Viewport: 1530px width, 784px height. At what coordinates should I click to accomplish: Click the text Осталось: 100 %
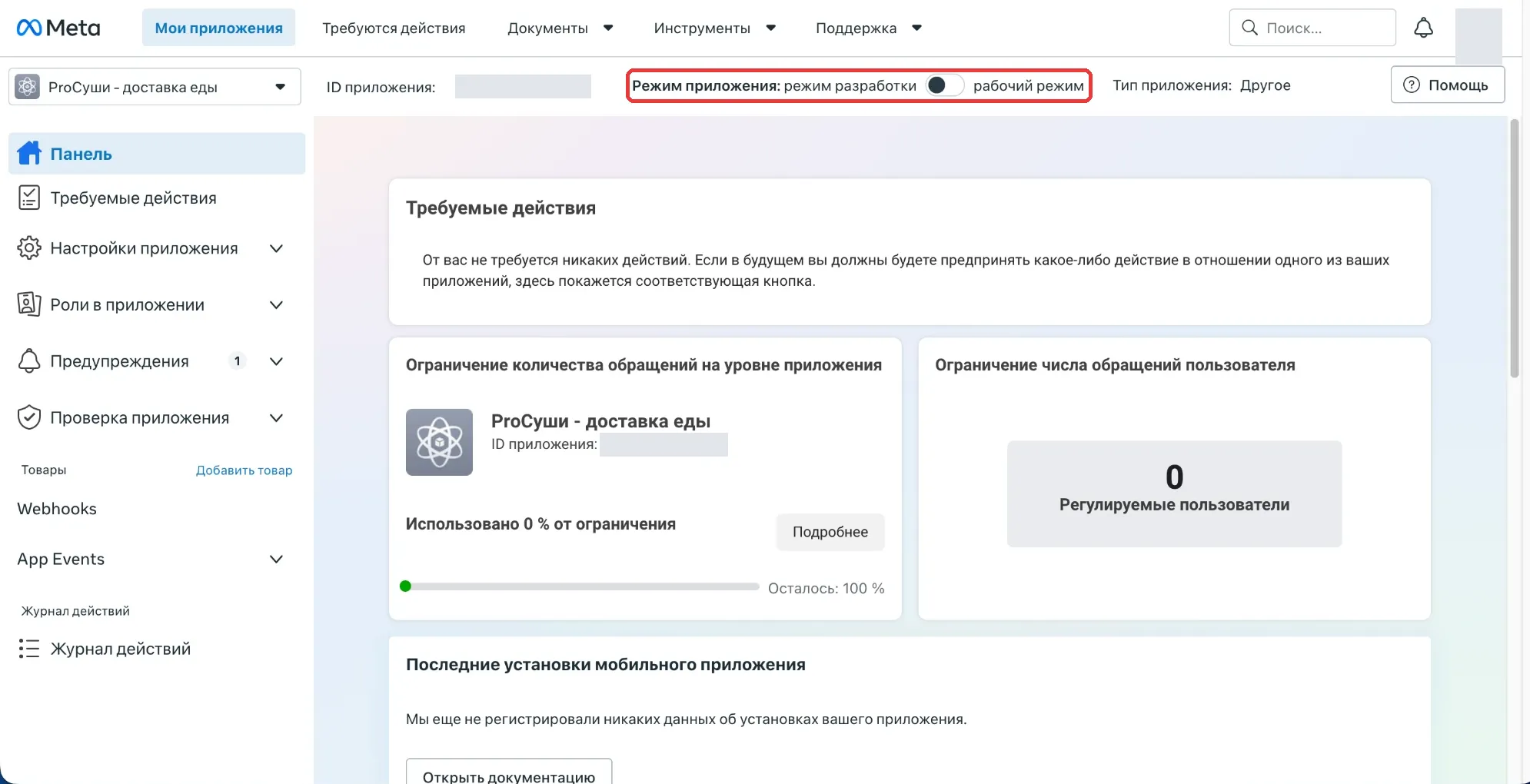[x=826, y=588]
